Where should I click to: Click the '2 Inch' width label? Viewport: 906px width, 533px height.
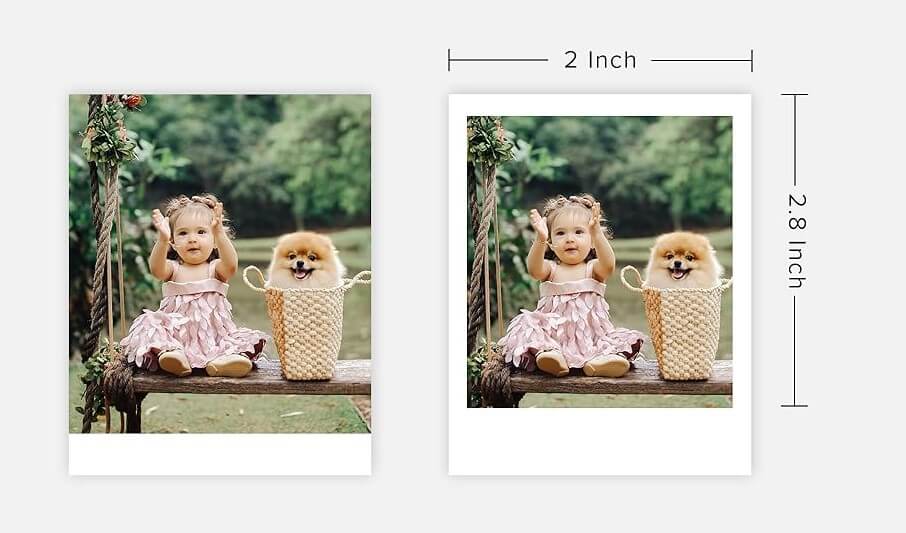click(600, 60)
